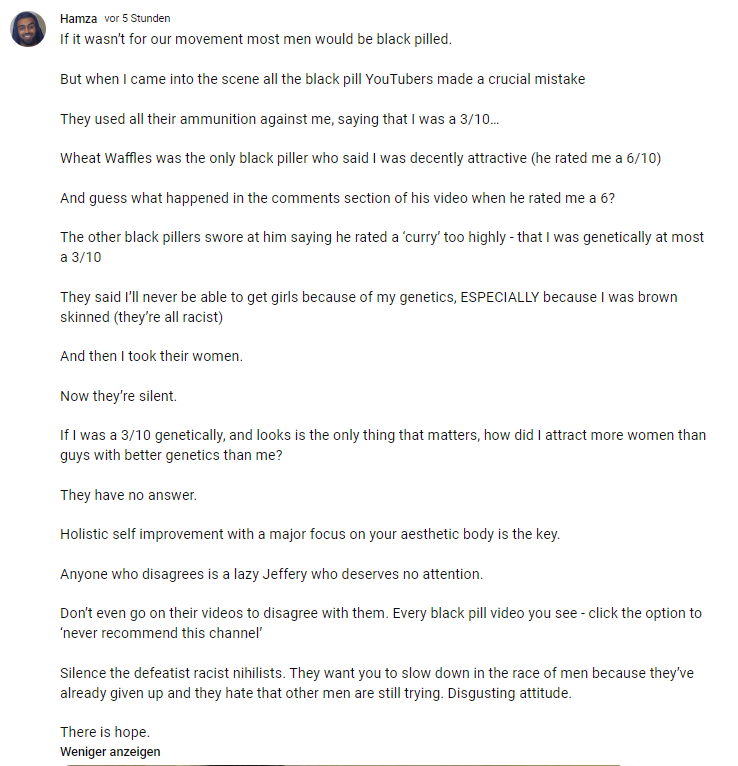Click the line mentioning 'black pill YouTubers'
Screen dimensions: 738x766
(x=322, y=79)
